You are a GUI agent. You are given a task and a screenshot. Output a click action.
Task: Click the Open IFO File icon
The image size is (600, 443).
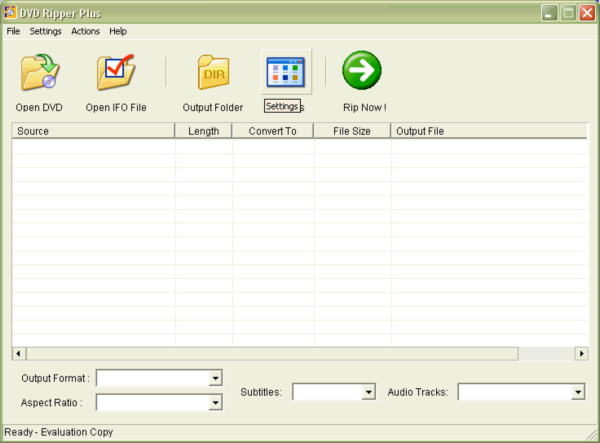point(116,73)
